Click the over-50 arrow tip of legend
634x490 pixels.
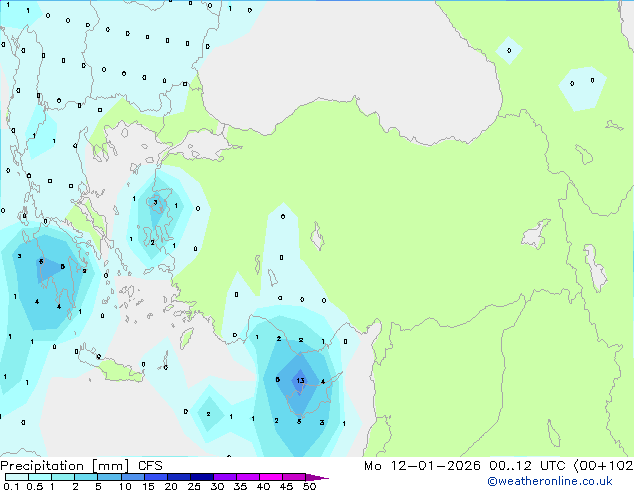(x=317, y=477)
